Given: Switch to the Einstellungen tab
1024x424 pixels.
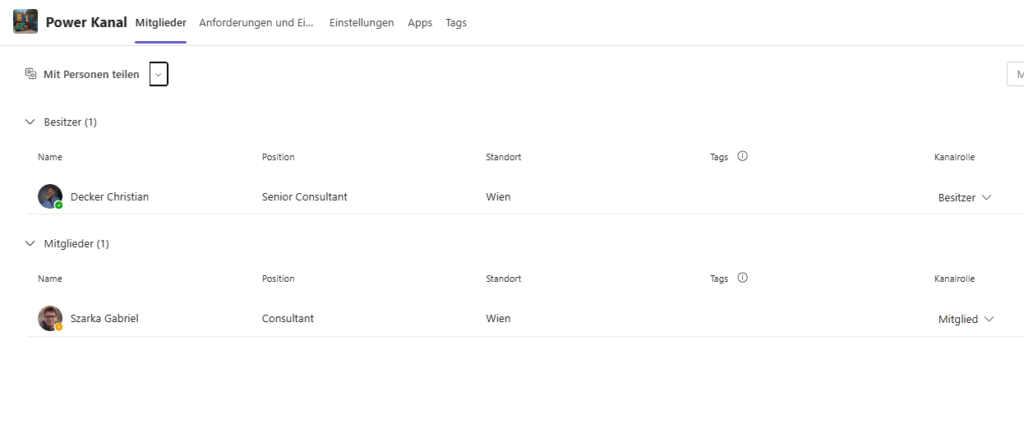Looking at the screenshot, I should coord(361,22).
